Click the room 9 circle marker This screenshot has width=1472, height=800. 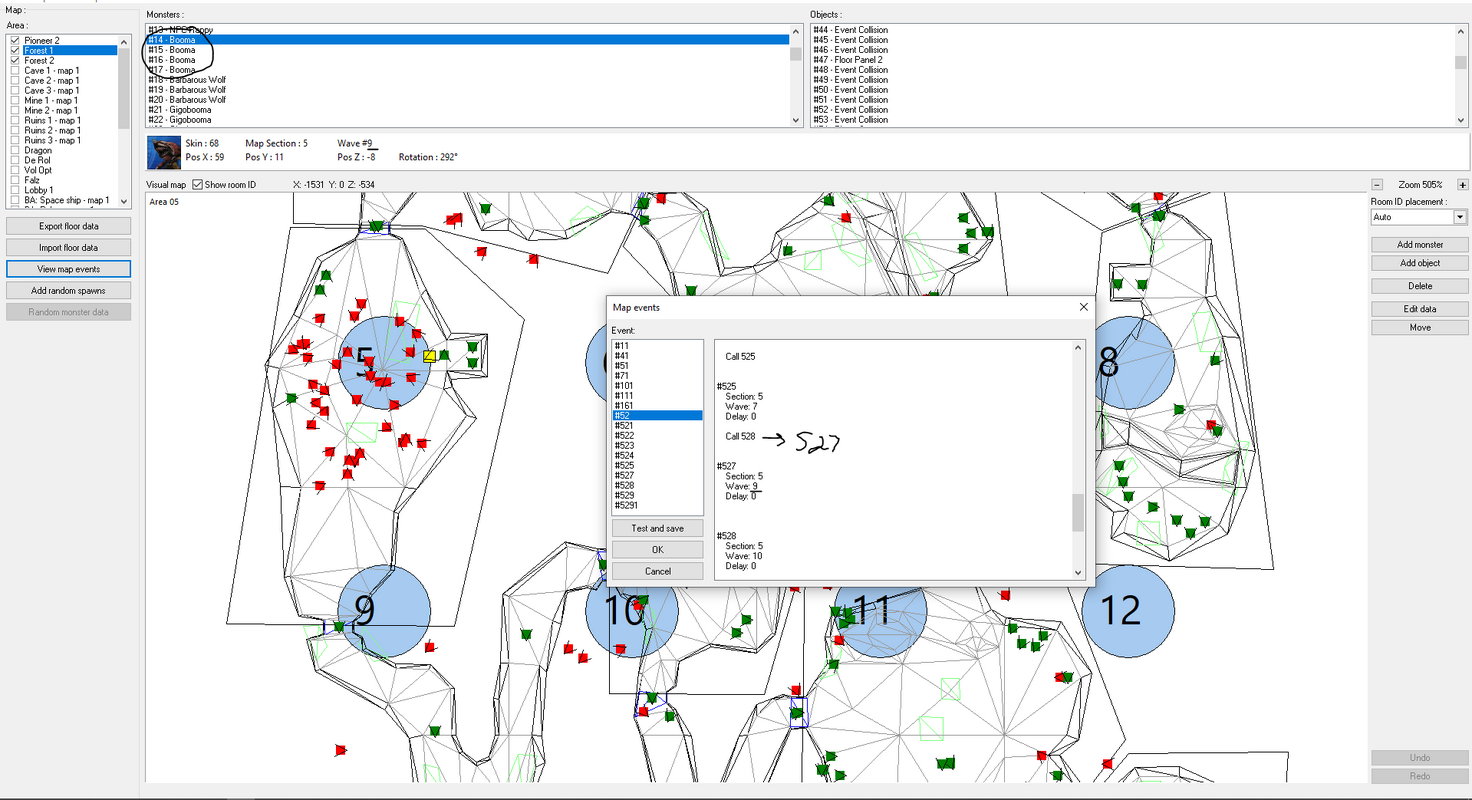pos(384,611)
